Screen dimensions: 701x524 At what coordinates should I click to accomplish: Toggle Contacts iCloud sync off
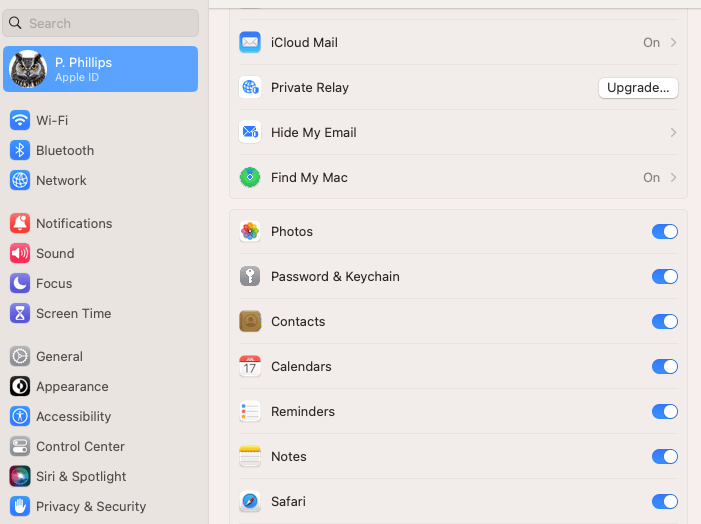[664, 321]
